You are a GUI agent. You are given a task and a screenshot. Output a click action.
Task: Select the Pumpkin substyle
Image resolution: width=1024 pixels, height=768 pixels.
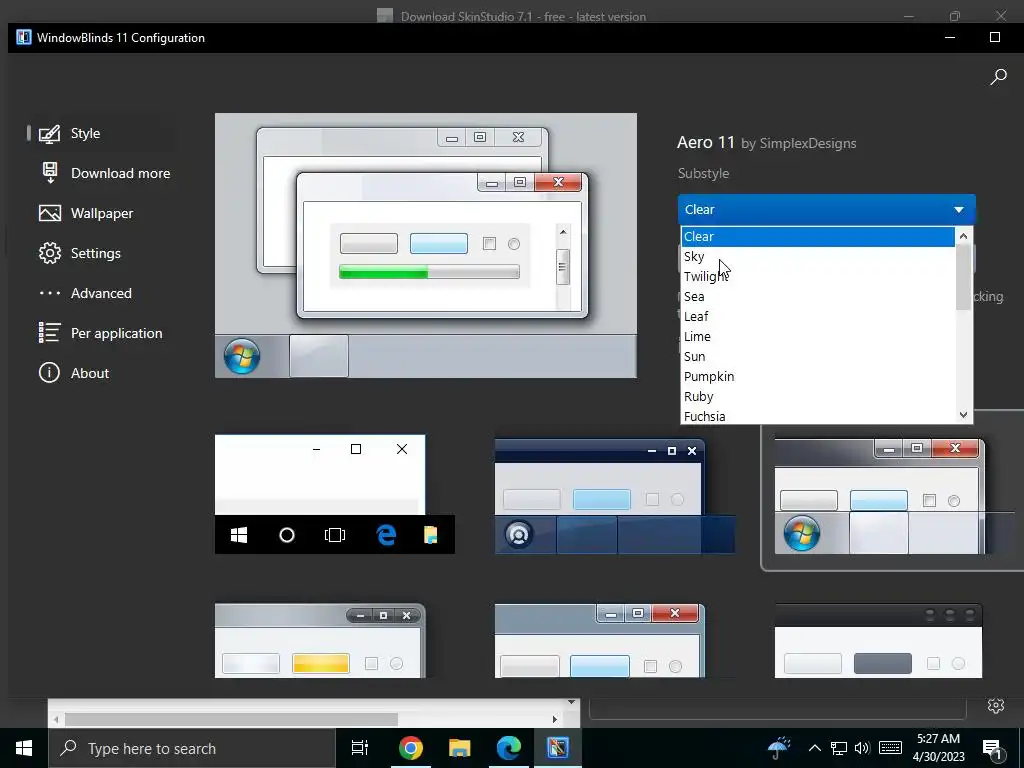[x=818, y=377]
